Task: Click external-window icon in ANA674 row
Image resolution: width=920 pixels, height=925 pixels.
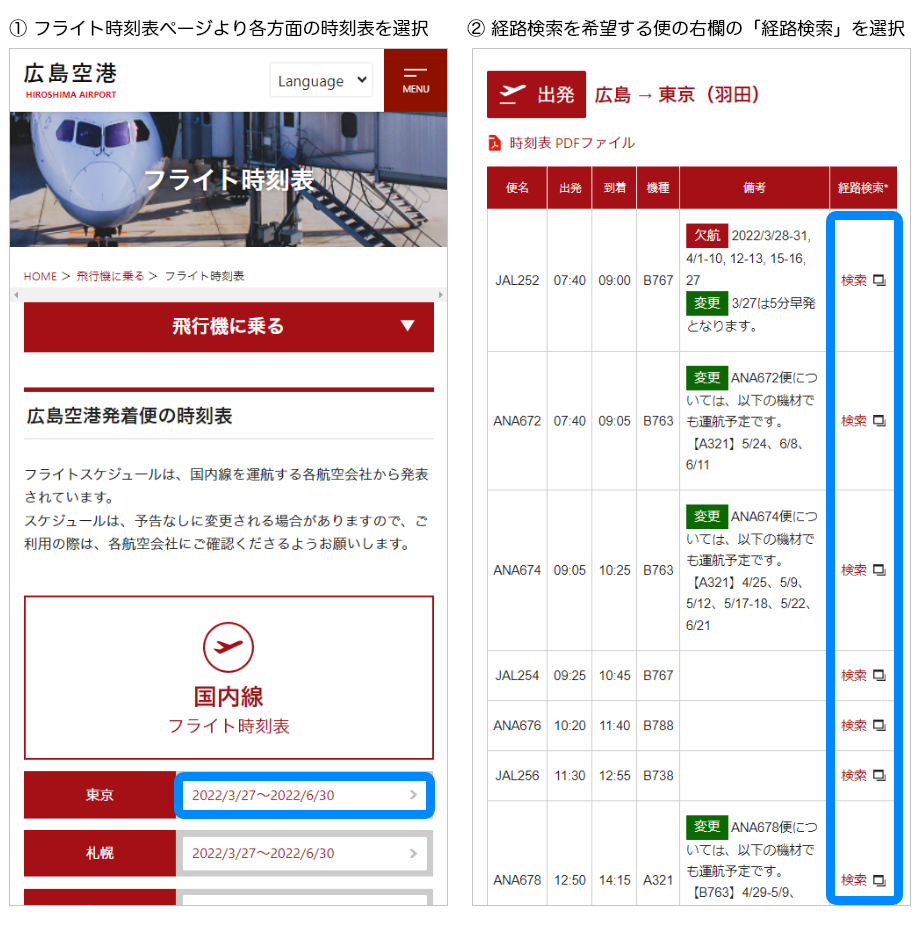Action: click(879, 570)
